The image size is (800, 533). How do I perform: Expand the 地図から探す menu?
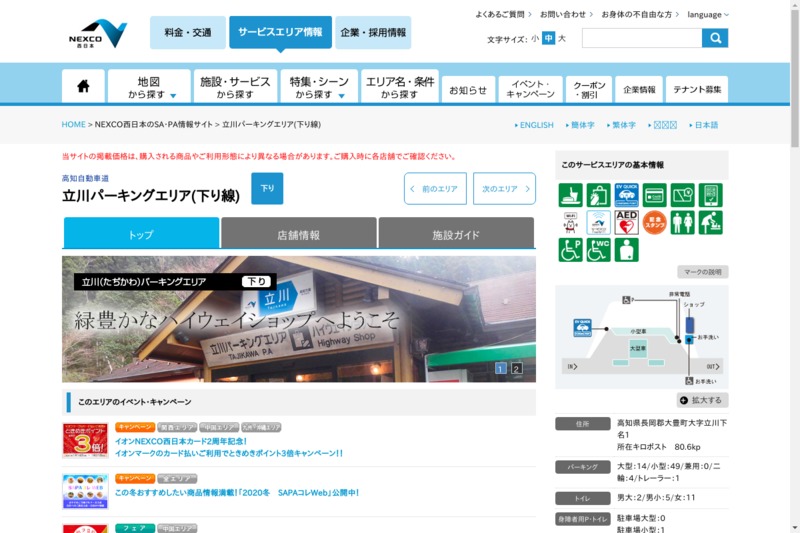click(149, 87)
